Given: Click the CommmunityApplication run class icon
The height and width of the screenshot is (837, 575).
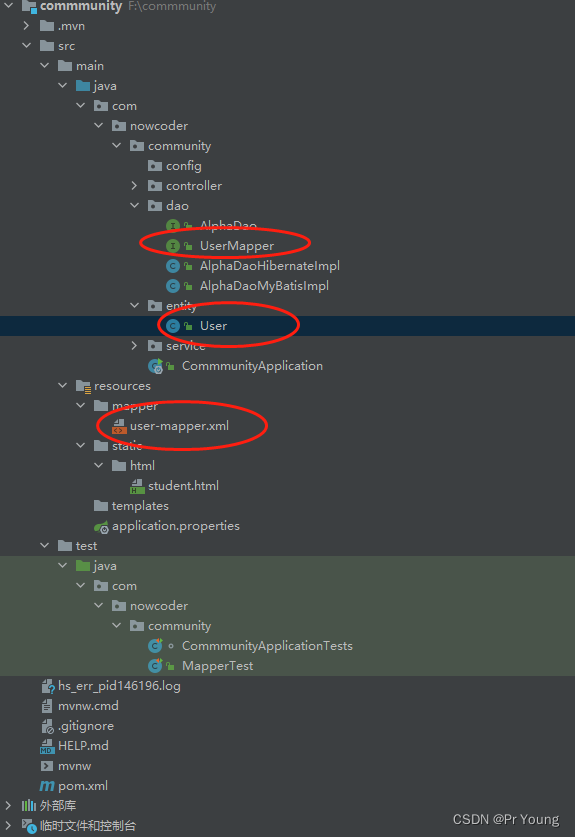Looking at the screenshot, I should click(x=155, y=366).
